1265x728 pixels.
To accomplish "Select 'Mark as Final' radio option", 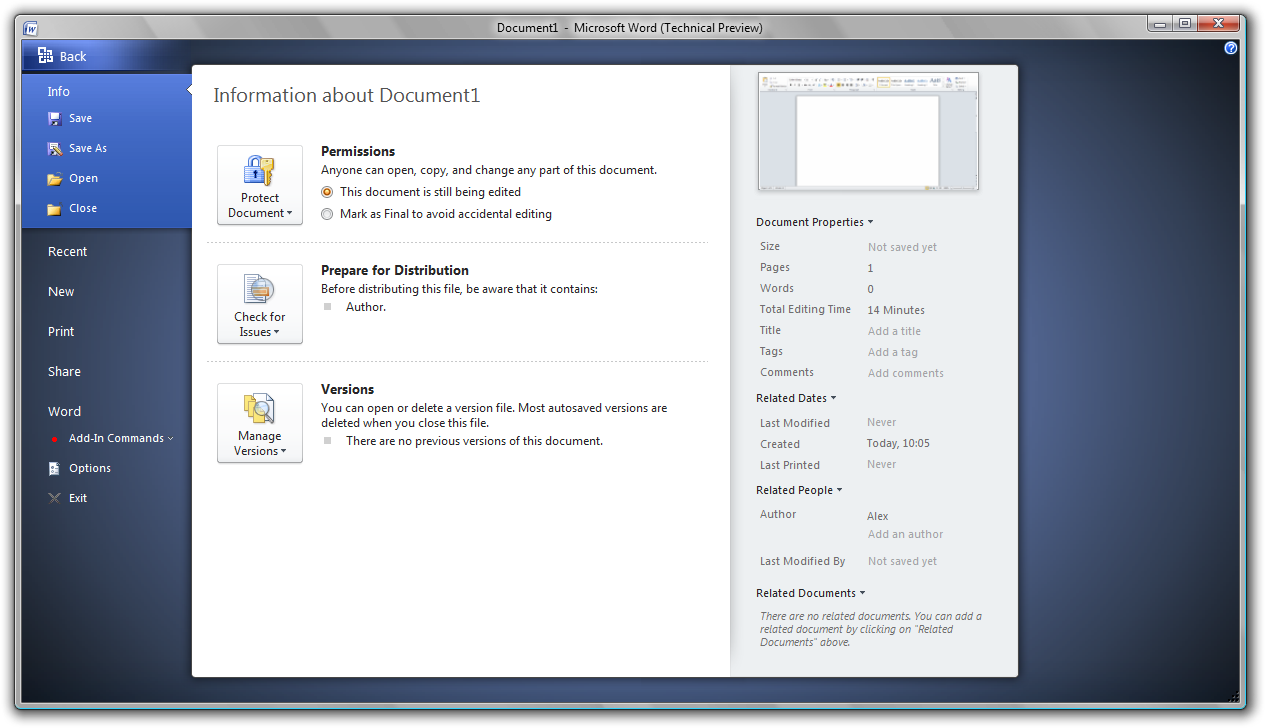I will point(327,214).
